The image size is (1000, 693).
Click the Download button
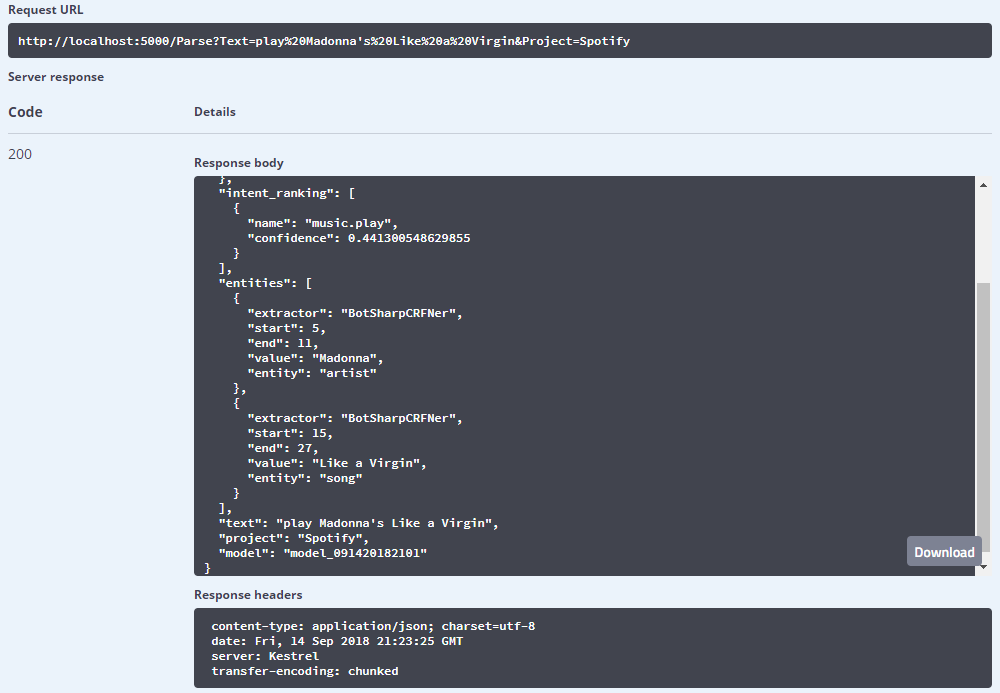click(x=945, y=552)
